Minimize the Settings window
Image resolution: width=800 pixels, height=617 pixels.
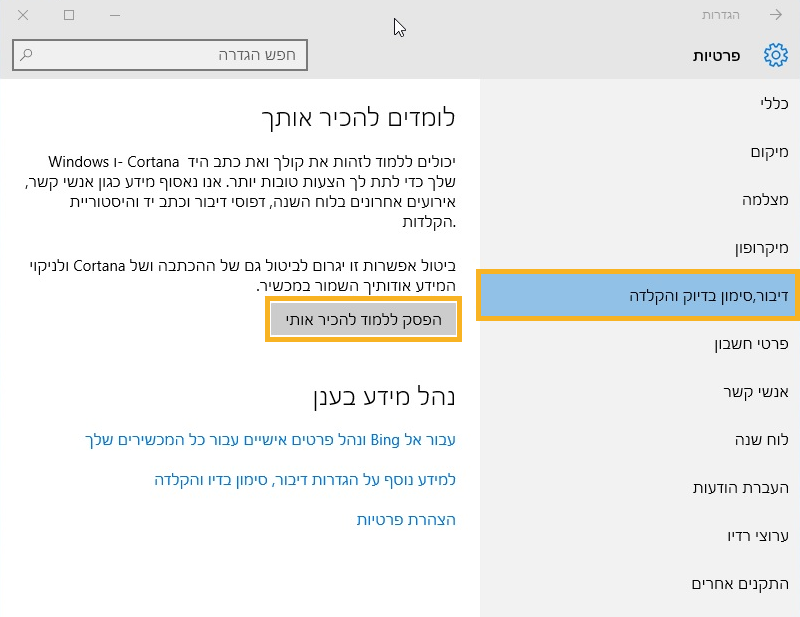point(115,15)
